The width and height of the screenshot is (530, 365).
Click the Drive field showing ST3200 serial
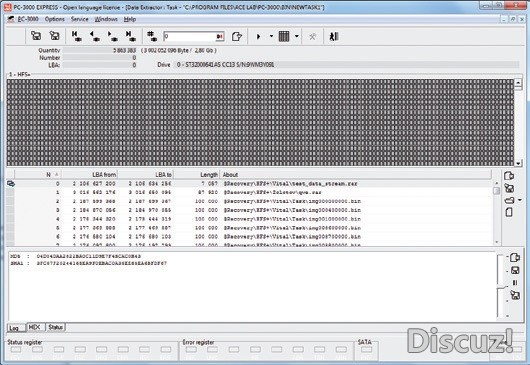347,64
